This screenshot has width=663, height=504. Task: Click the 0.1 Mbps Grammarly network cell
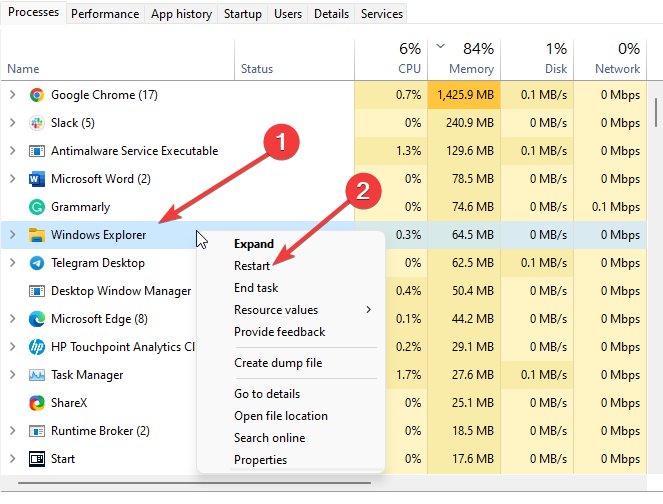pos(610,207)
